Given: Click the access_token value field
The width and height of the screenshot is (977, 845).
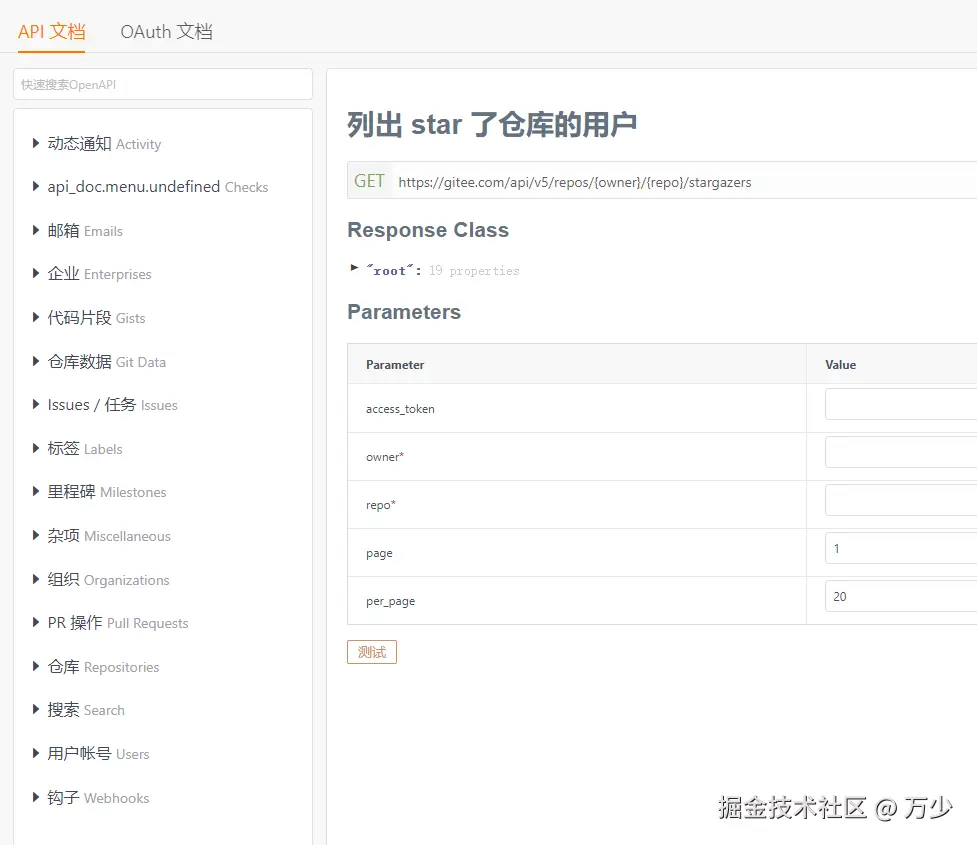Looking at the screenshot, I should pos(901,404).
